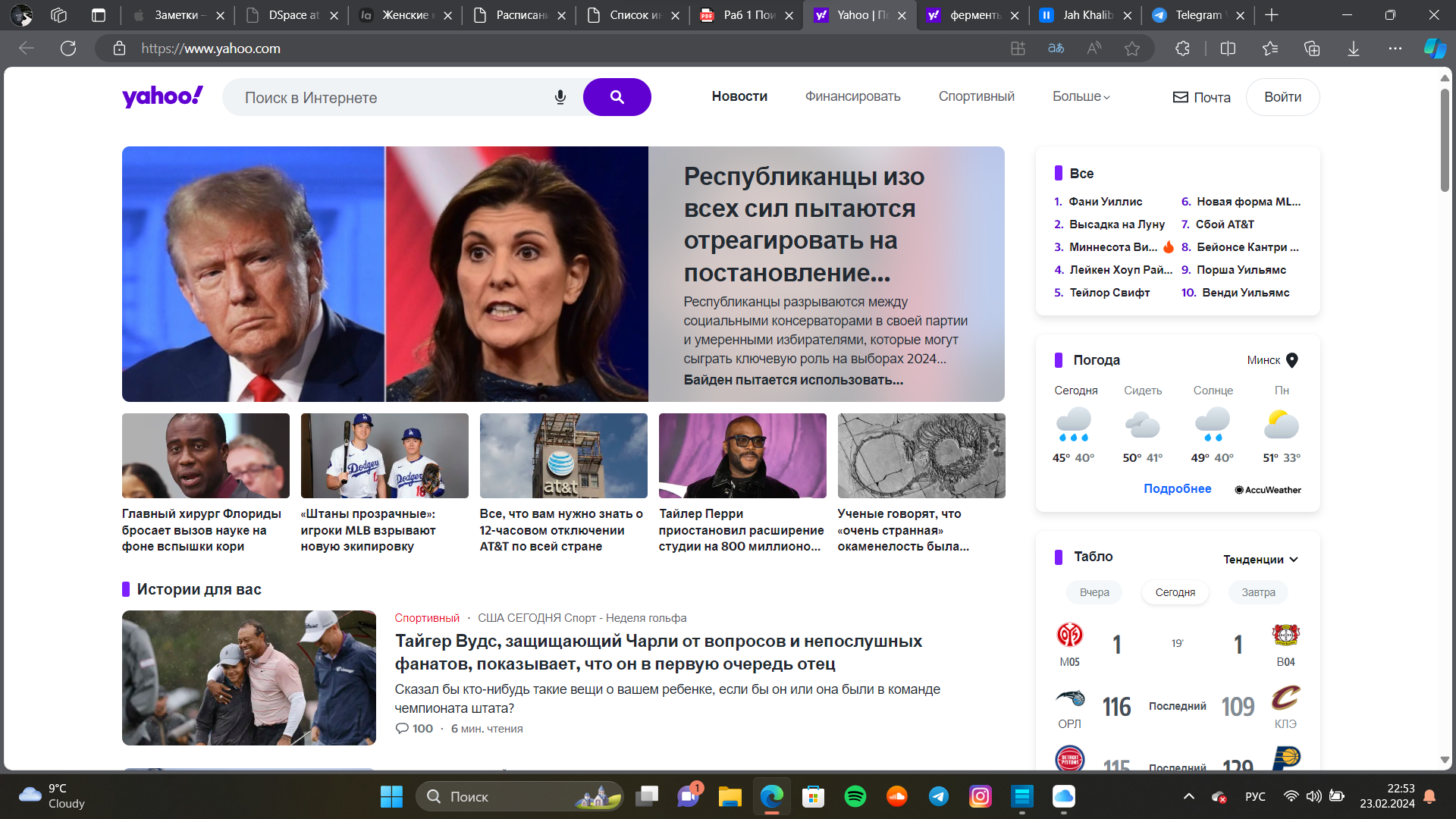Click the purple search magnifier button

[x=617, y=97]
